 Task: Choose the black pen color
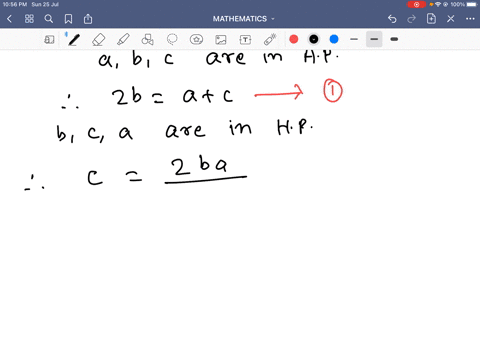(314, 39)
